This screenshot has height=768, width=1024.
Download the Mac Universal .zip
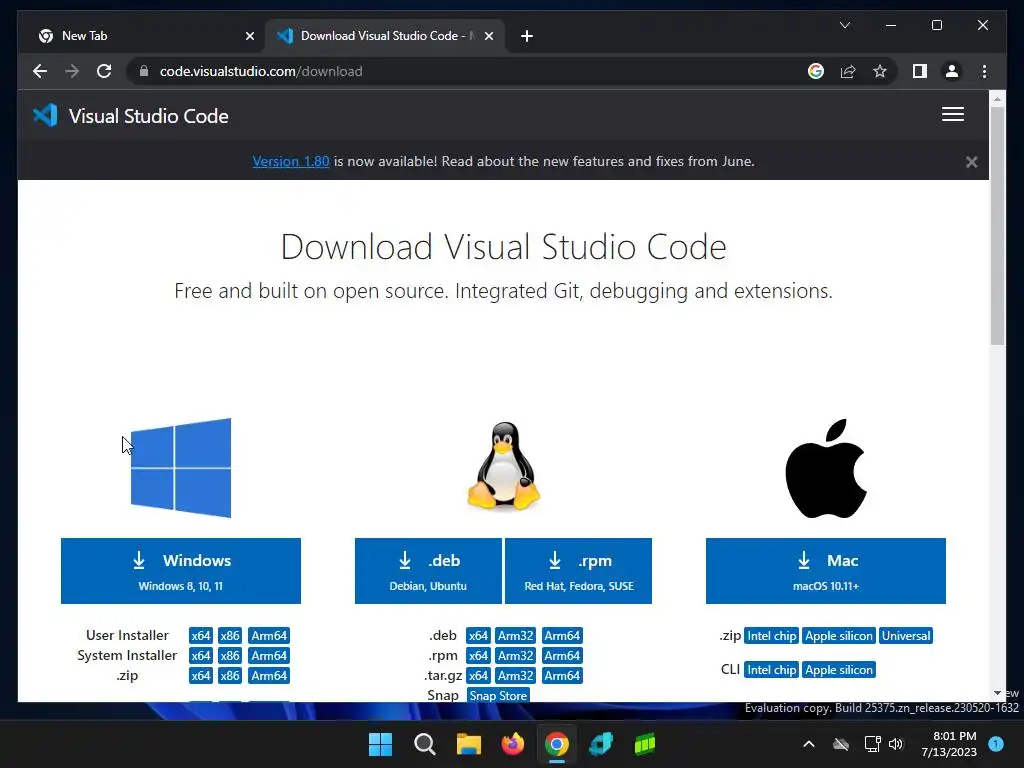906,636
